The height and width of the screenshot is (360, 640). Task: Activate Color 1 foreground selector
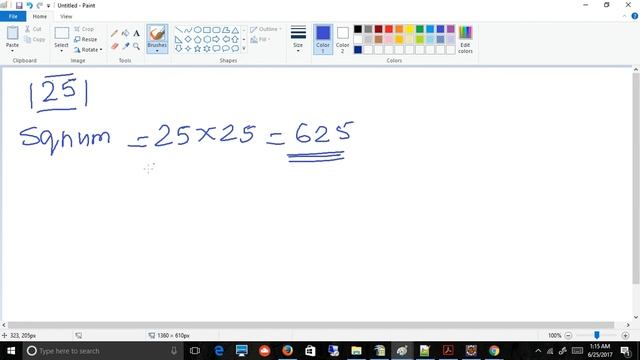[323, 39]
